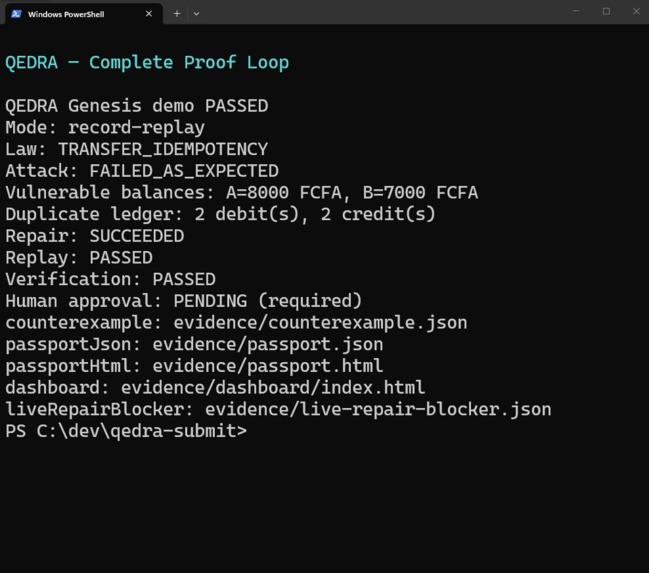This screenshot has width=649, height=573.
Task: Click the path 'evidence/dashboard/index.html'
Action: pyautogui.click(x=273, y=388)
